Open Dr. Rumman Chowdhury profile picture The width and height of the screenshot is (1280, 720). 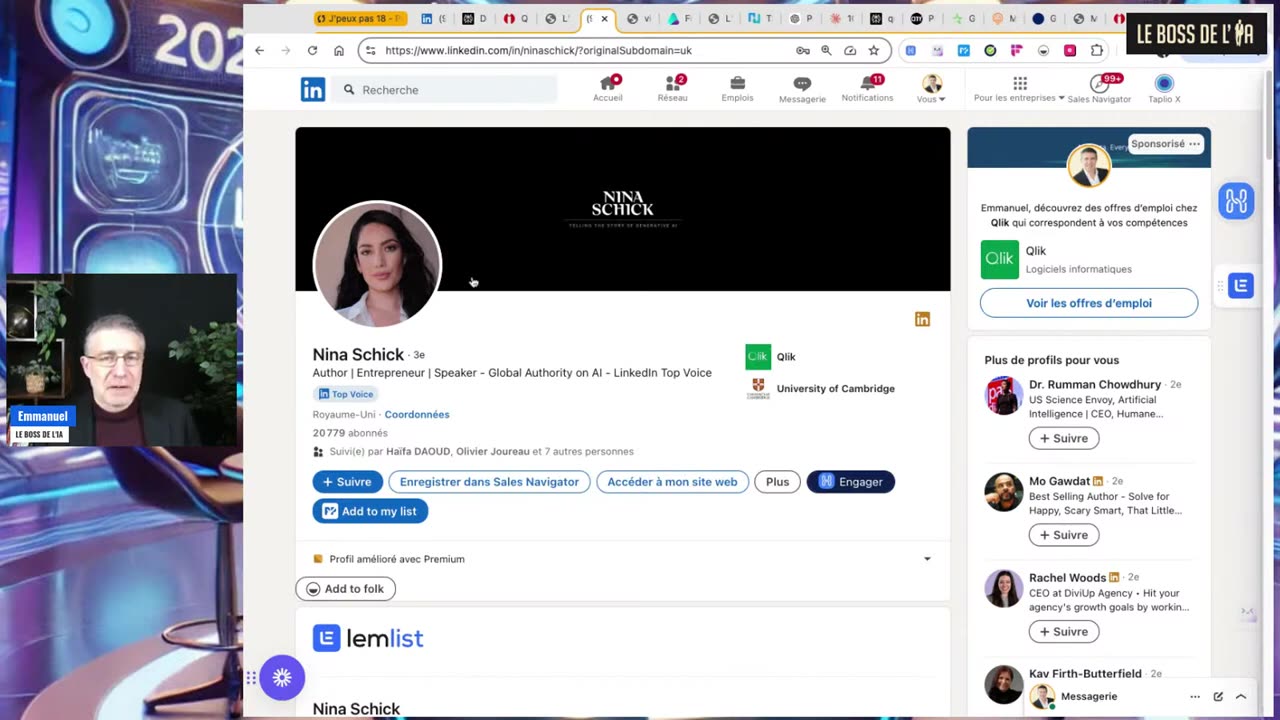point(1003,395)
